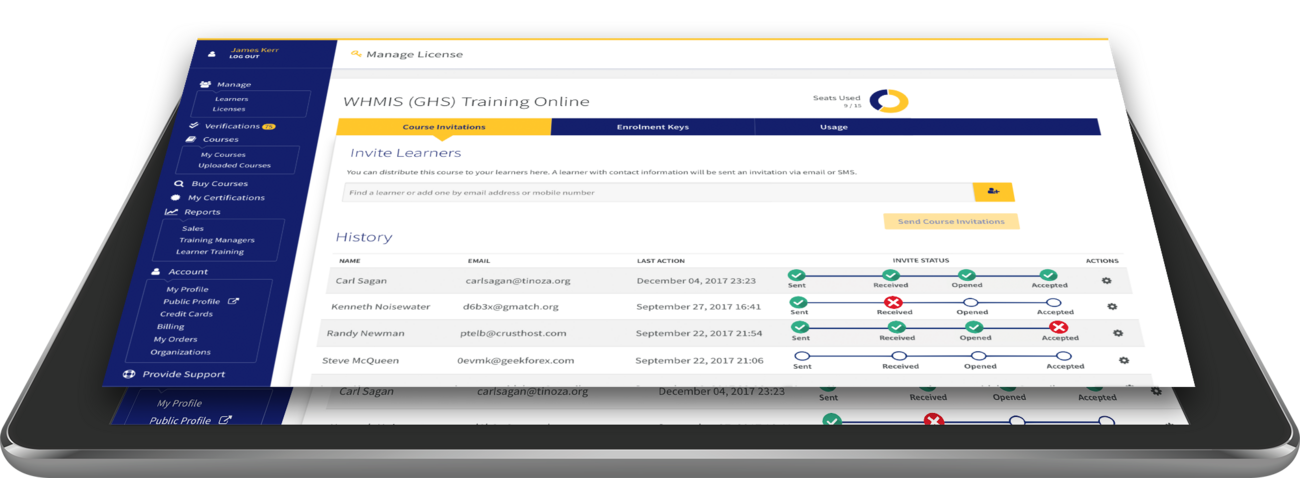
Task: Open the Buy Courses sidebar link
Action: pos(219,184)
